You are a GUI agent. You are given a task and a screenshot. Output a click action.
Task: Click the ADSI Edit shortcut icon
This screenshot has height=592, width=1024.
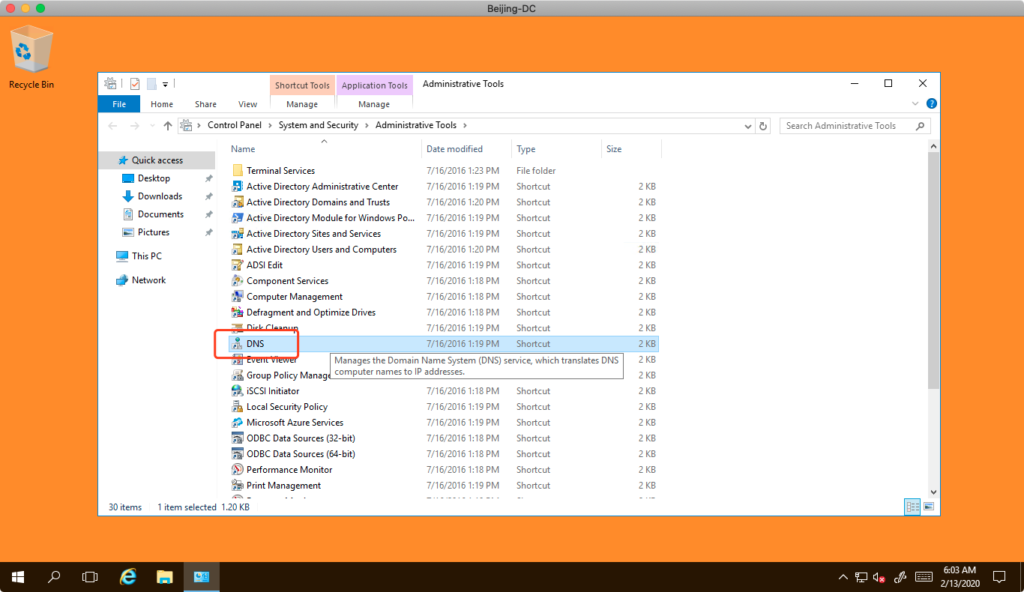[238, 265]
